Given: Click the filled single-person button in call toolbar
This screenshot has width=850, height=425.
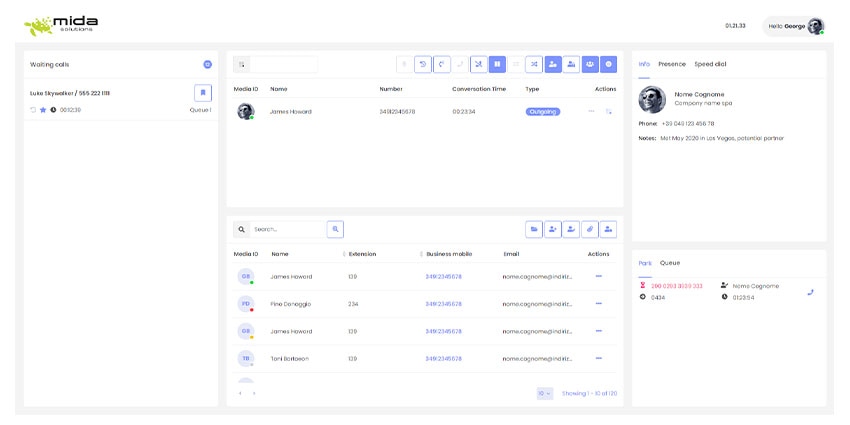Looking at the screenshot, I should pos(553,65).
